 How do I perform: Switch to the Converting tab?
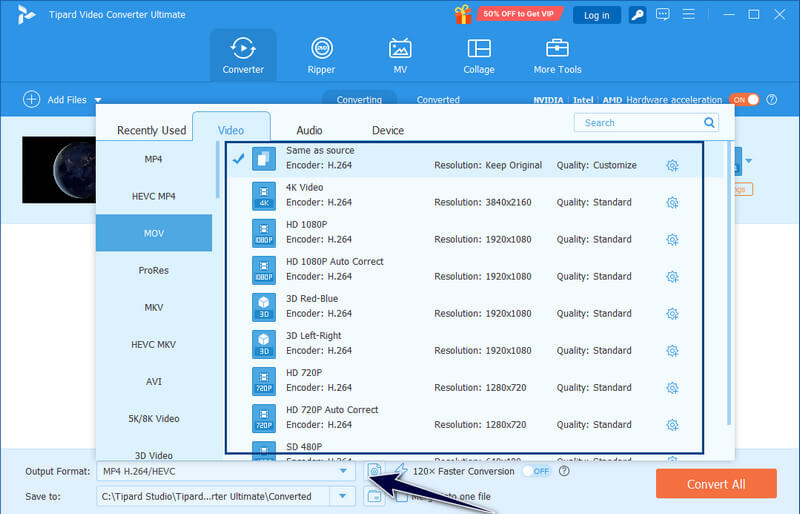[359, 98]
